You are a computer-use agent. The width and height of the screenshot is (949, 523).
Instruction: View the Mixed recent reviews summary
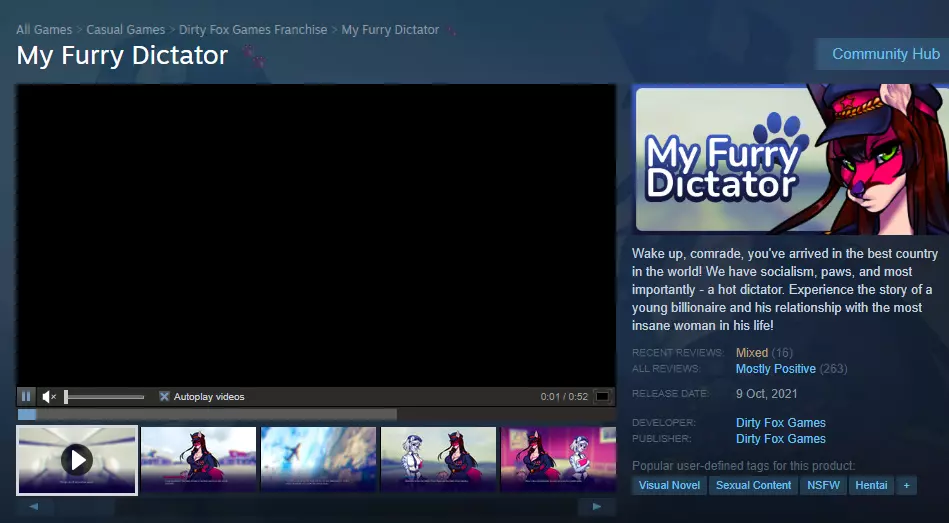click(752, 352)
